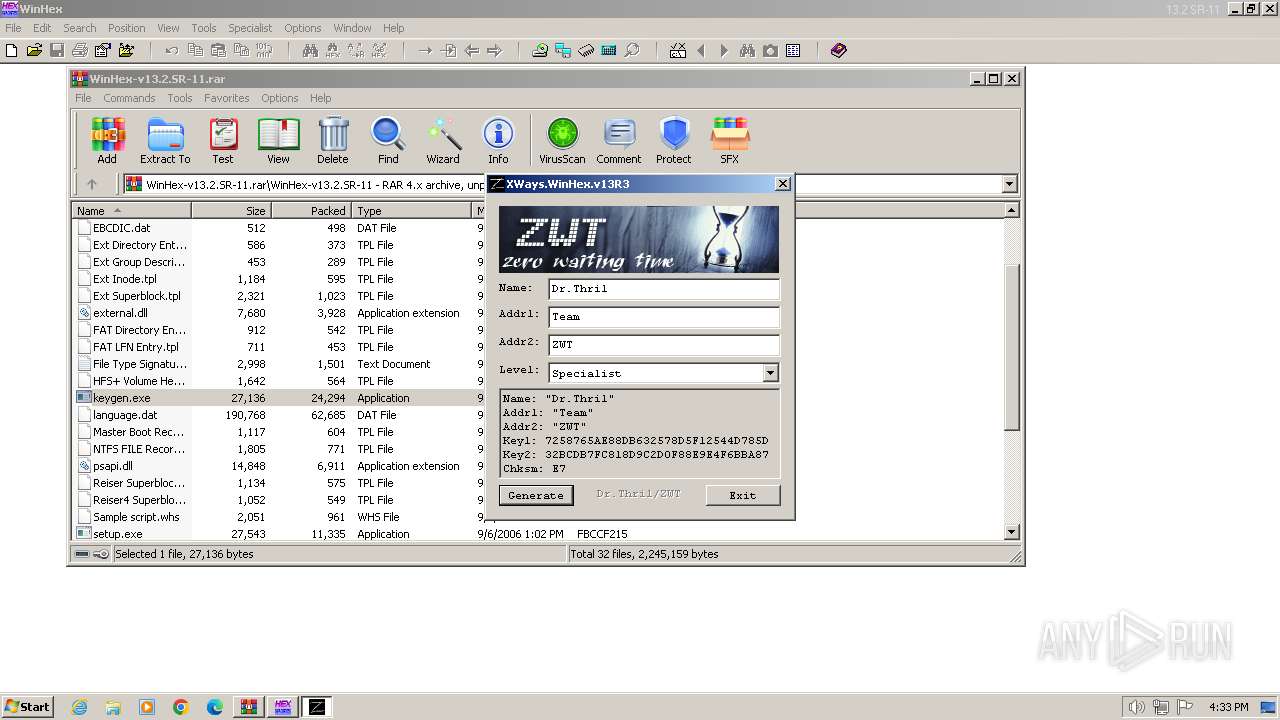This screenshot has width=1280, height=720.
Task: Select the external.dll file row
Action: 280,313
